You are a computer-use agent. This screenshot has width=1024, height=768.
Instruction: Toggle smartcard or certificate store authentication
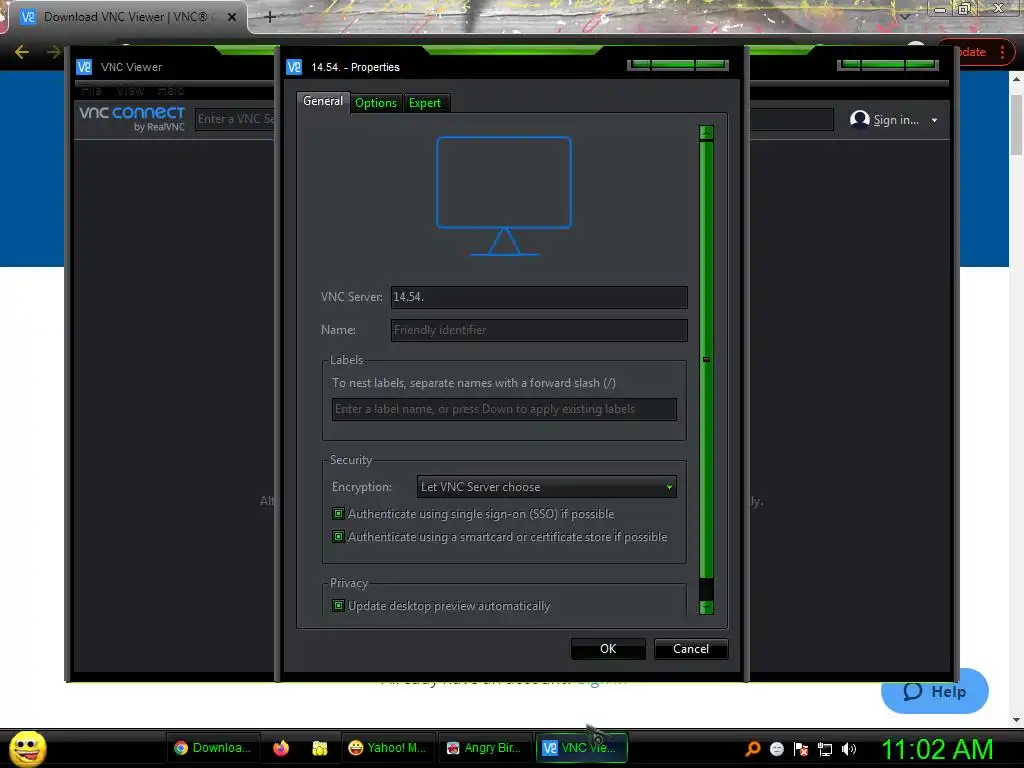(x=338, y=537)
